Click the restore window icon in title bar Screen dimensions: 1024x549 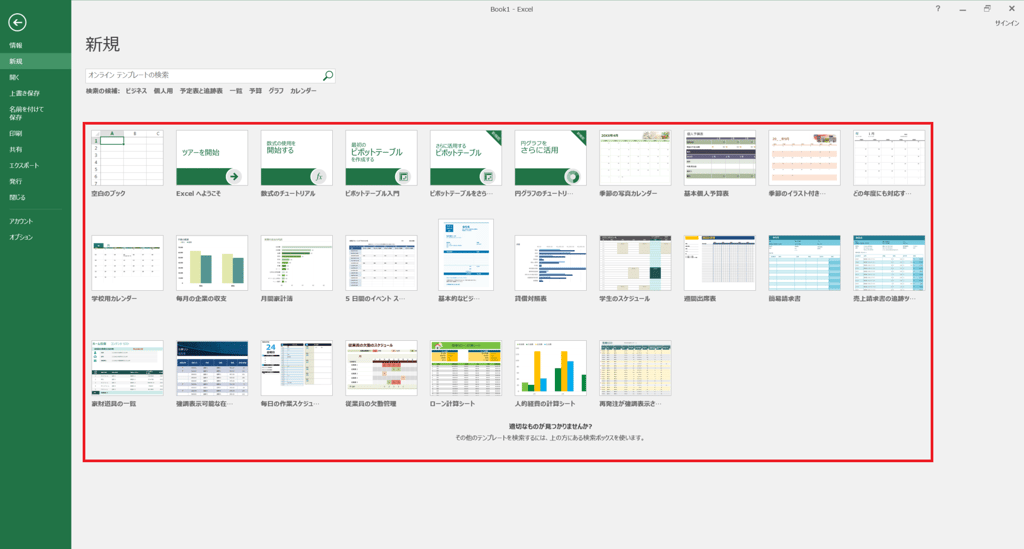pos(987,9)
